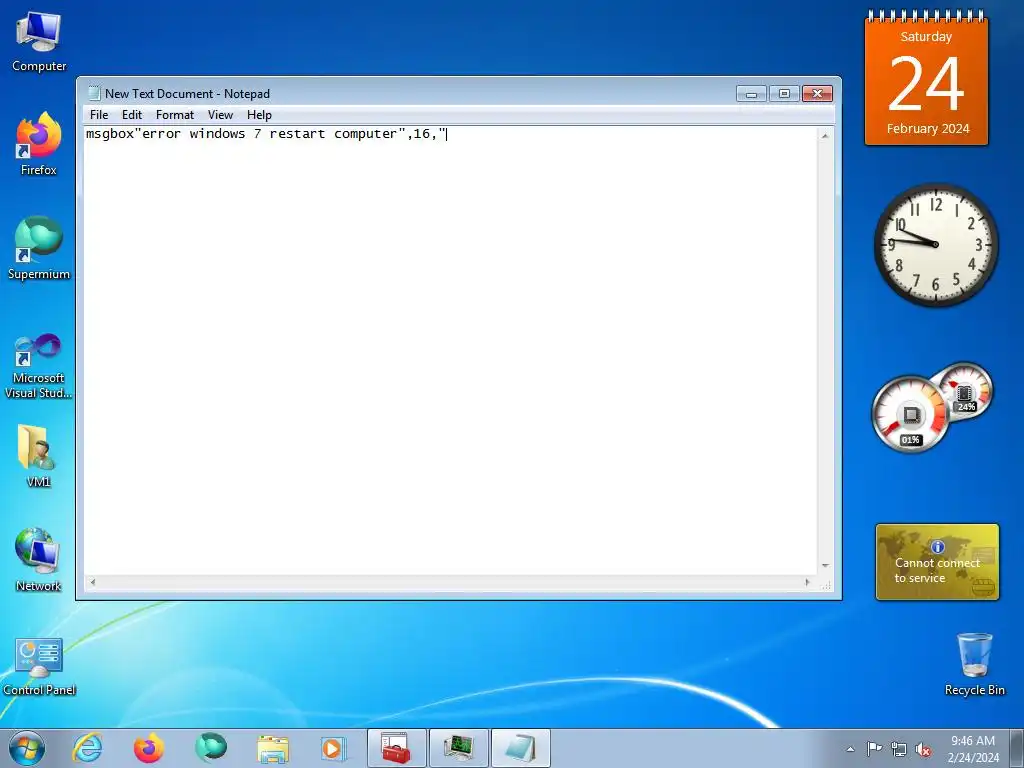Open the File menu in Notepad
1024x768 pixels.
coord(99,115)
